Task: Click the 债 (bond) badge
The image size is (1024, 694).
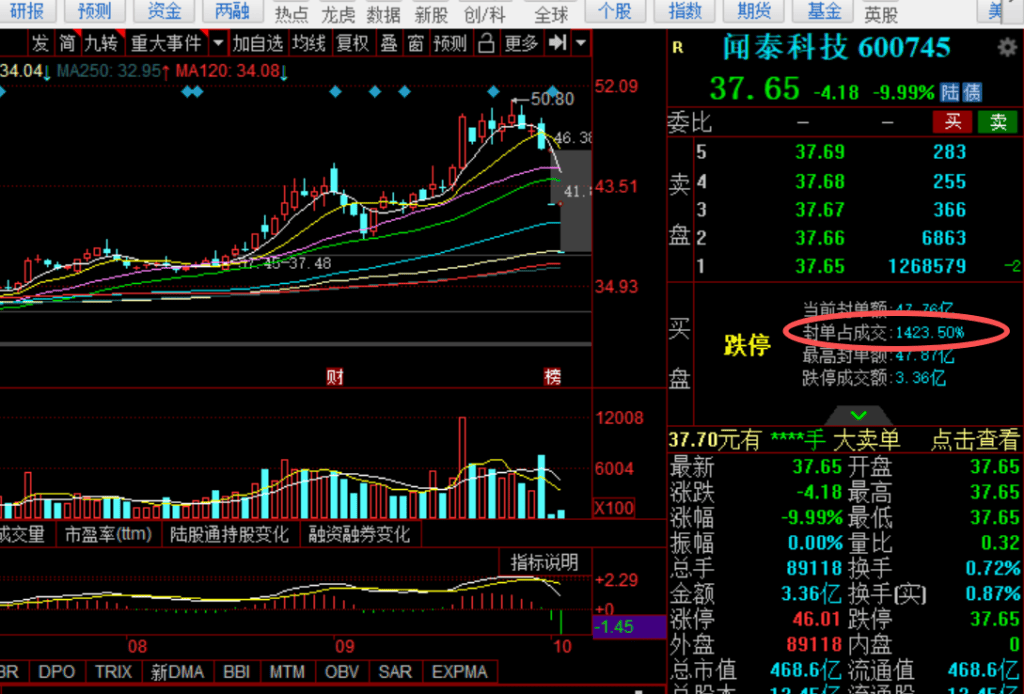Action: [971, 92]
